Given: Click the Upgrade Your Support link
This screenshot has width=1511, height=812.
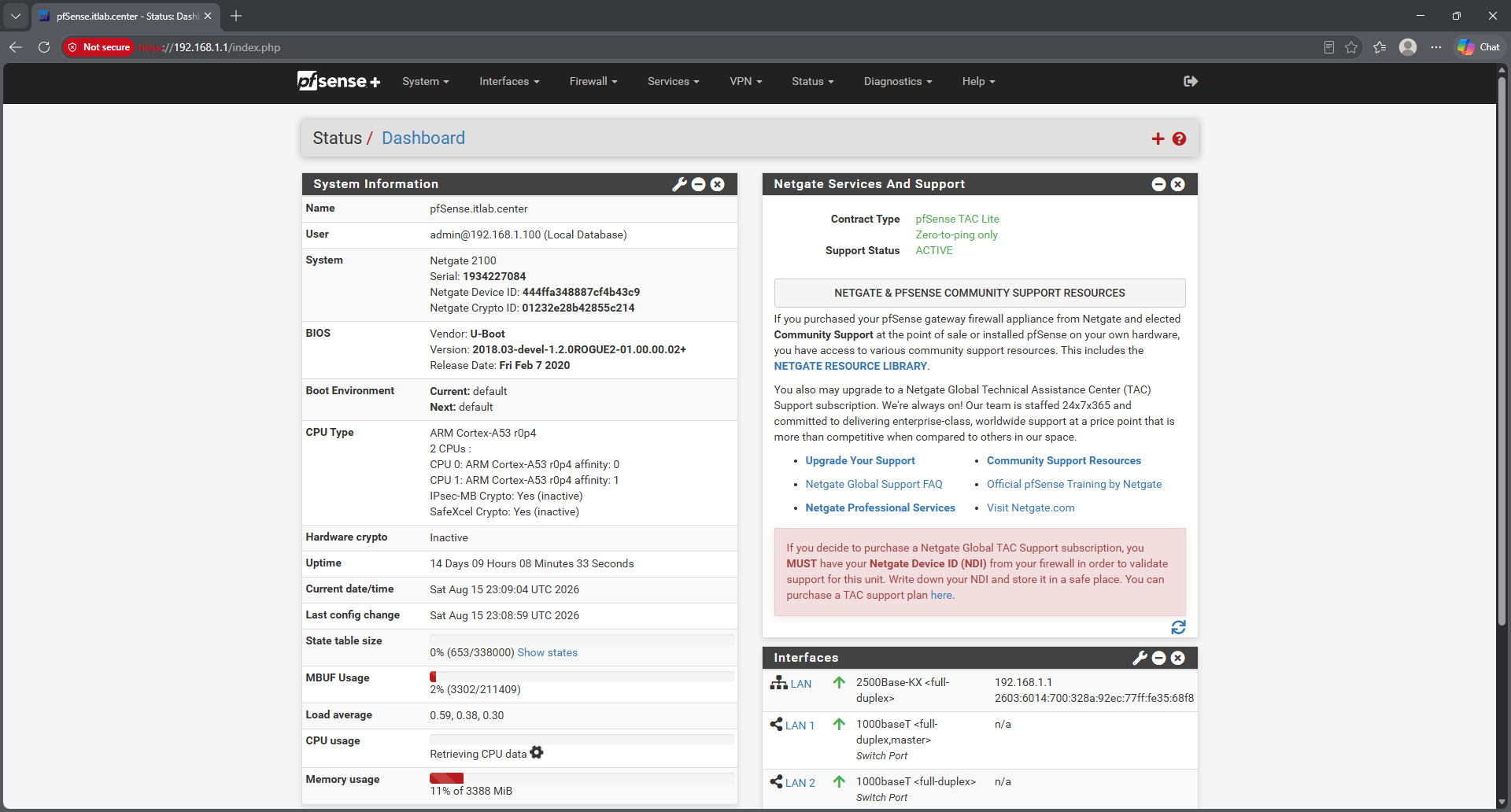Looking at the screenshot, I should (x=860, y=460).
